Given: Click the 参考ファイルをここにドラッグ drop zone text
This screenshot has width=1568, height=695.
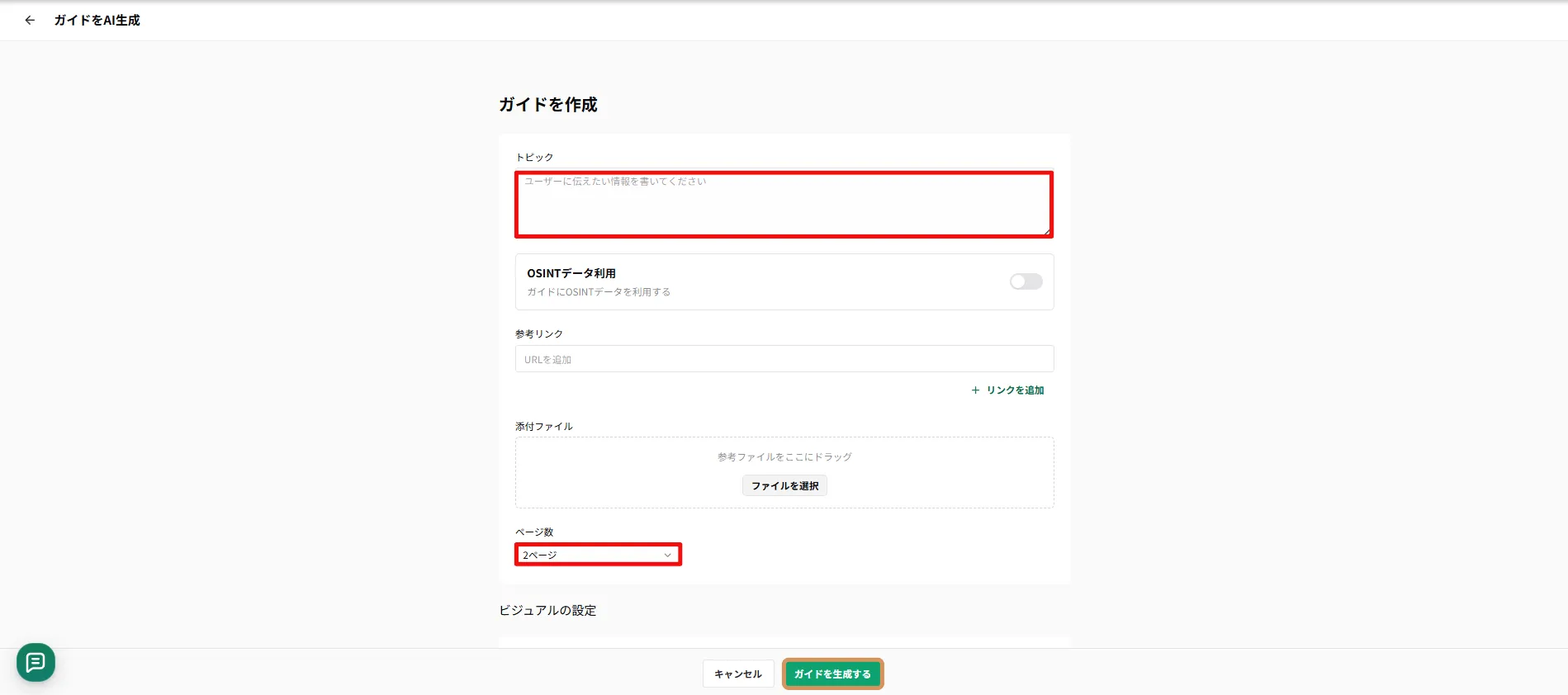Looking at the screenshot, I should 784,456.
